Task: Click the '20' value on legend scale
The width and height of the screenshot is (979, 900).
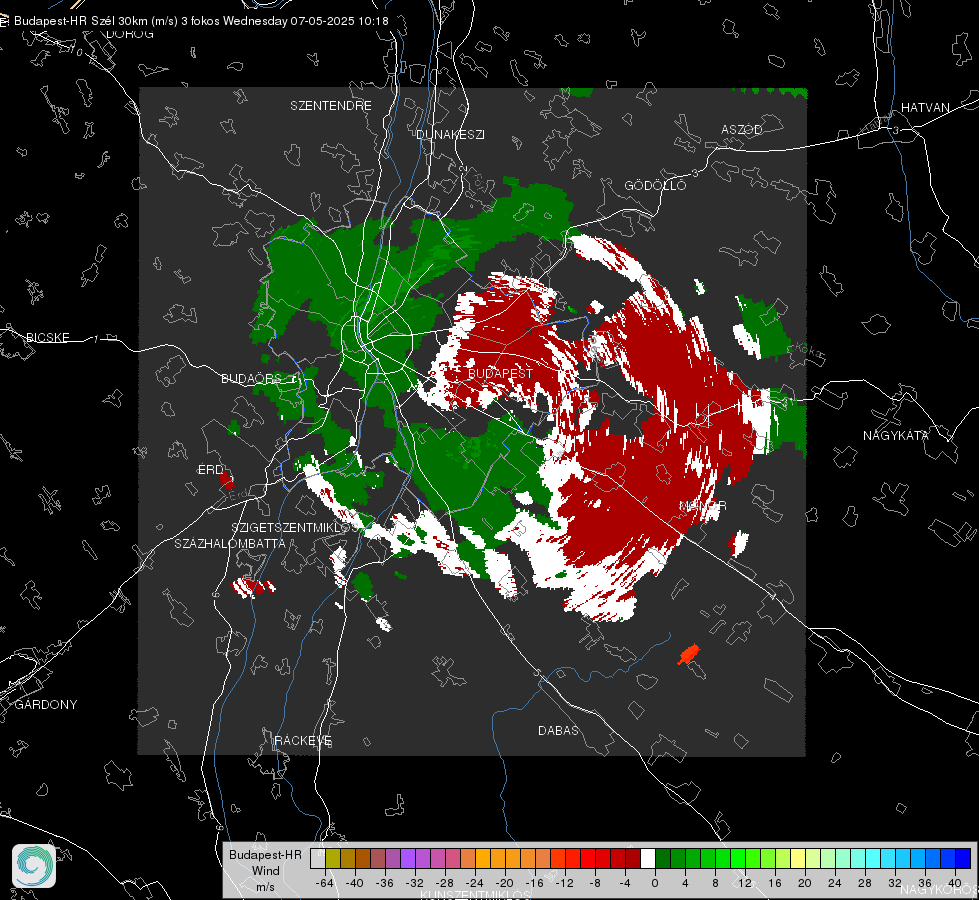Action: [x=804, y=883]
